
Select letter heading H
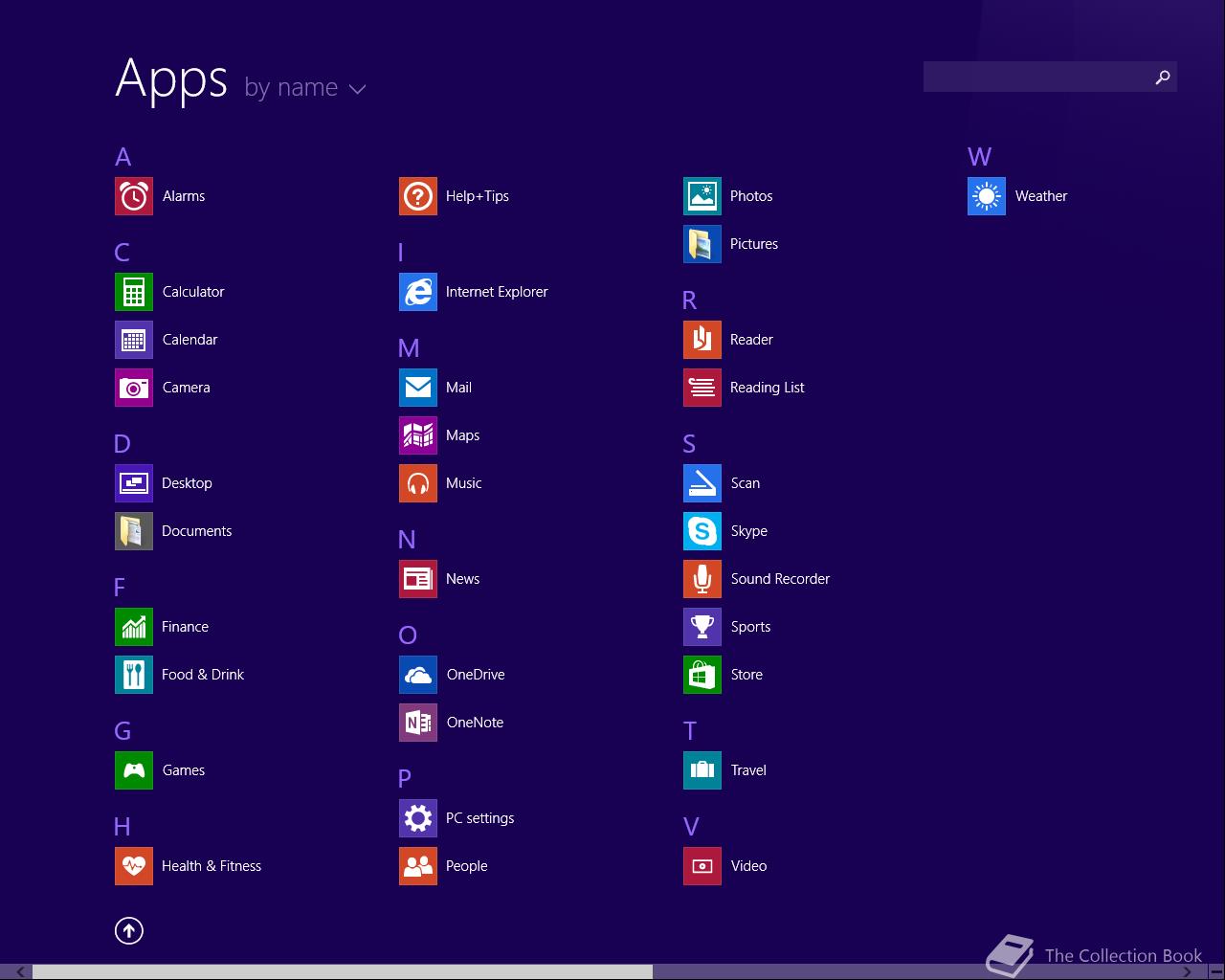click(122, 827)
